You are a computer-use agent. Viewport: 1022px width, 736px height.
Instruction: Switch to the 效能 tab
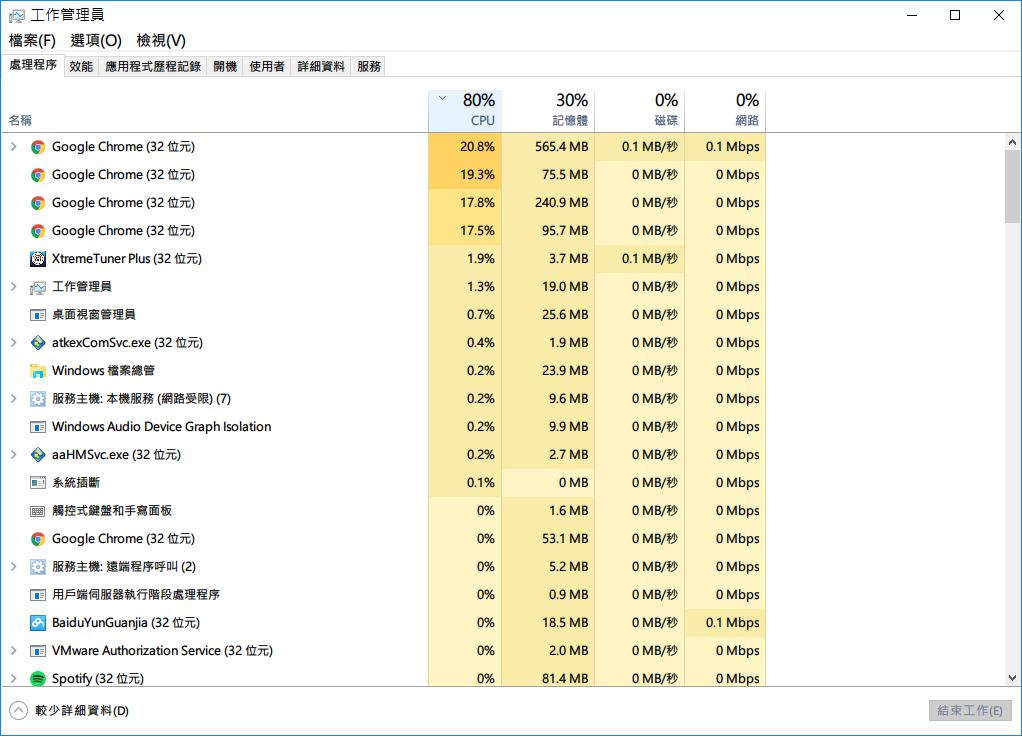[81, 66]
